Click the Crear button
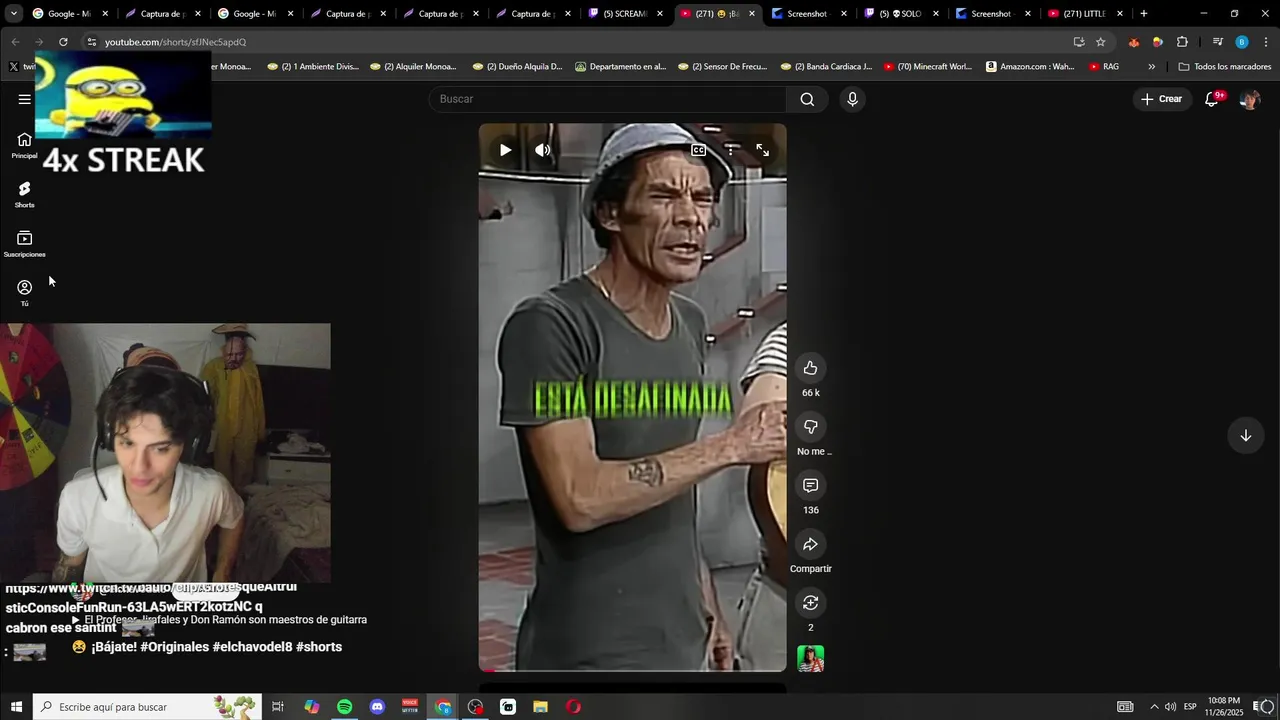The image size is (1280, 720). [1161, 99]
